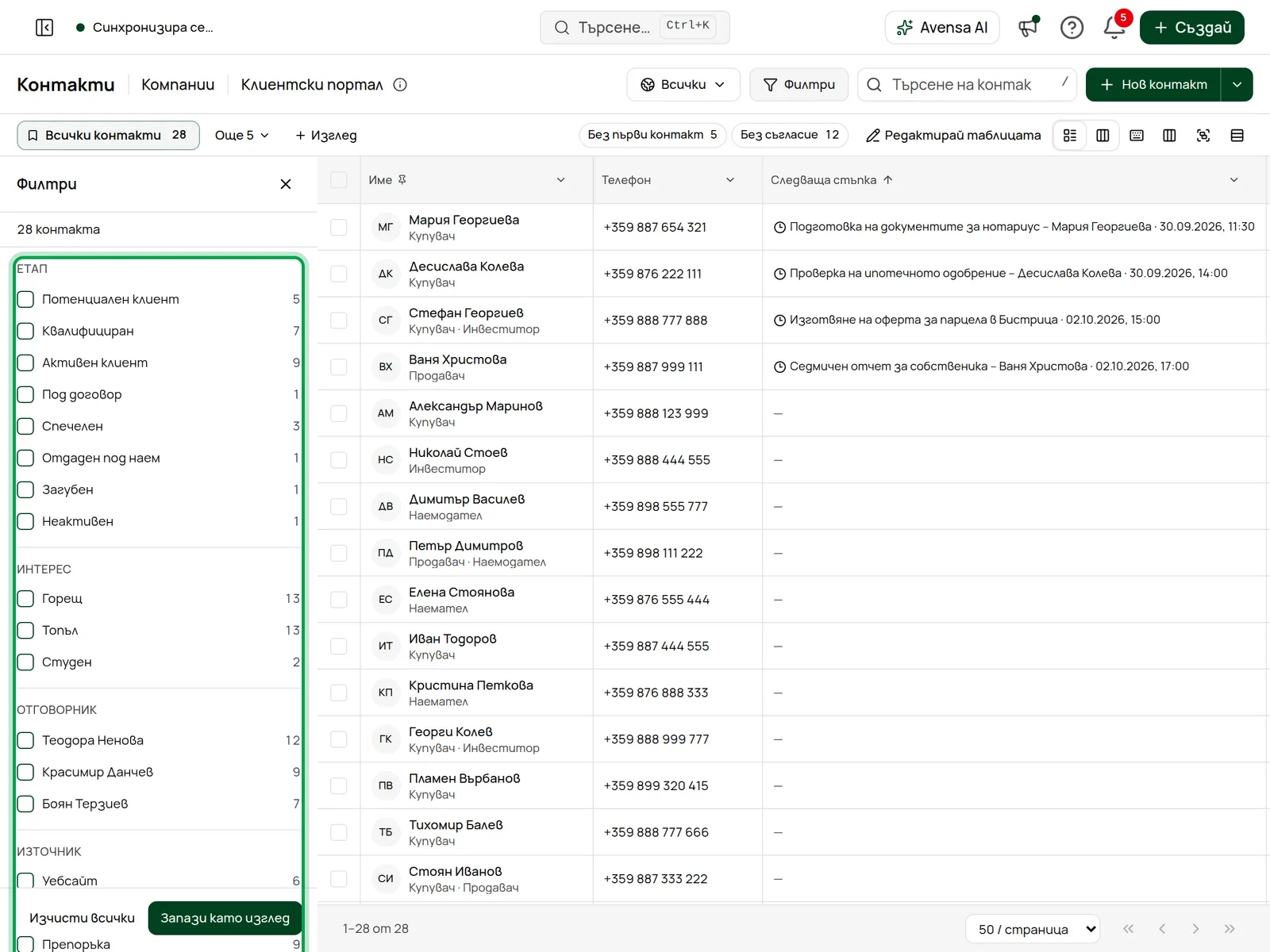
Task: Open the notifications bell
Action: point(1114,28)
